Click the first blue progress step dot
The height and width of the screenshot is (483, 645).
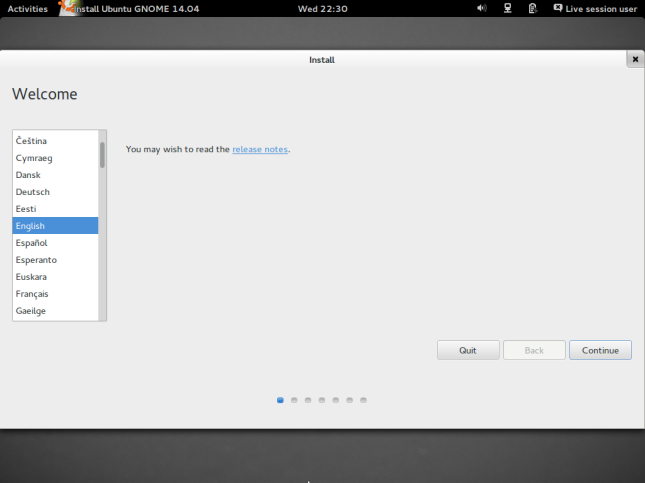tap(280, 400)
